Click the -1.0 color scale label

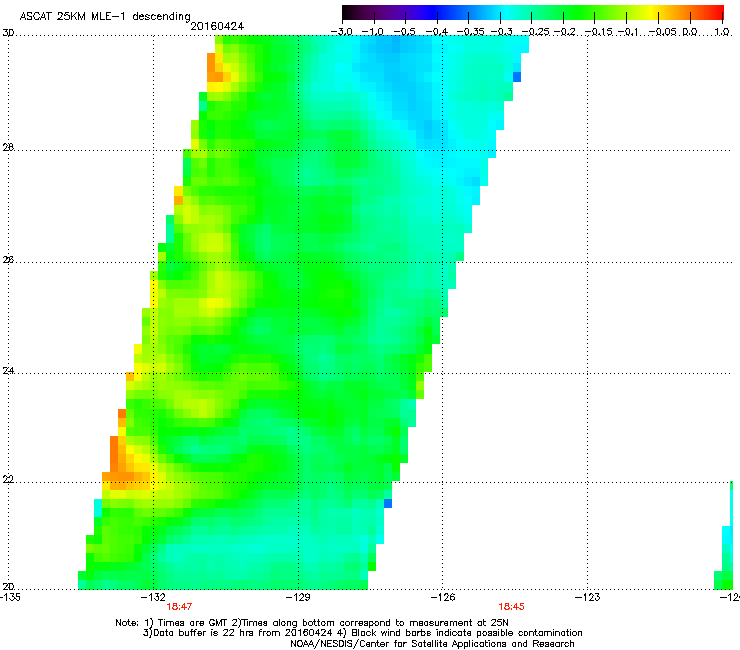click(x=373, y=32)
